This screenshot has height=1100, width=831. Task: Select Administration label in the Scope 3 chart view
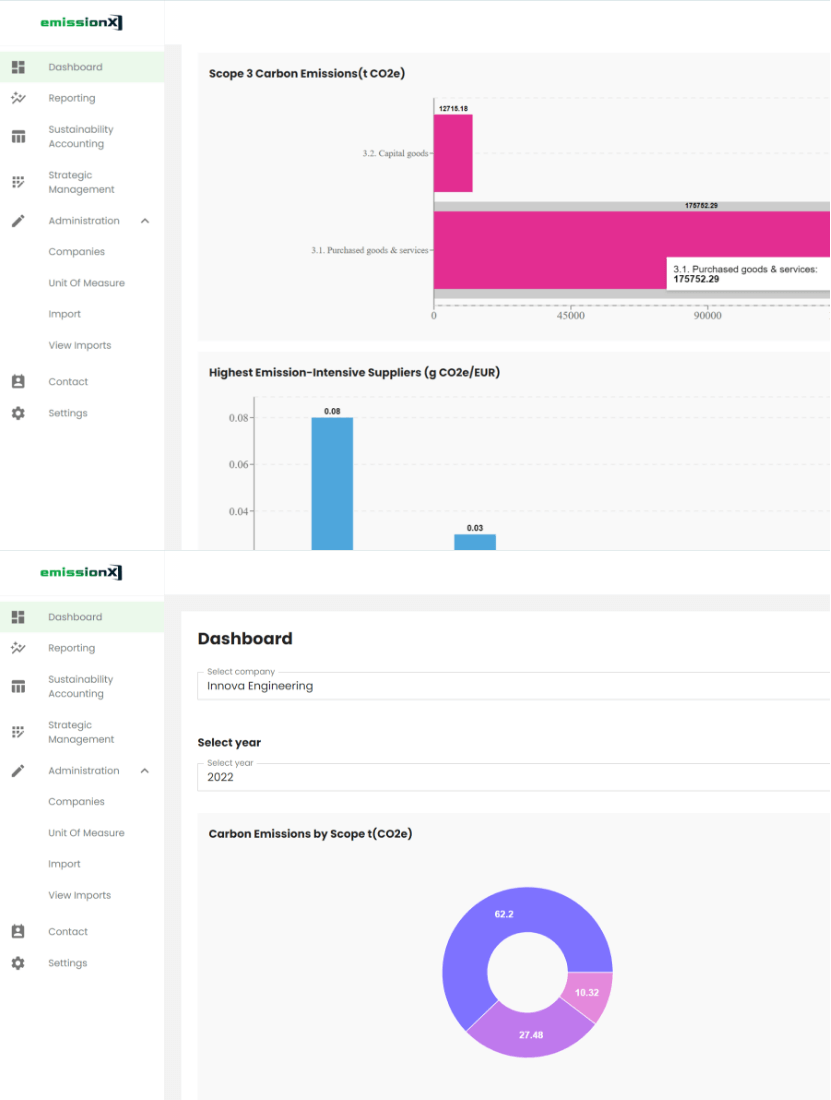(x=83, y=221)
